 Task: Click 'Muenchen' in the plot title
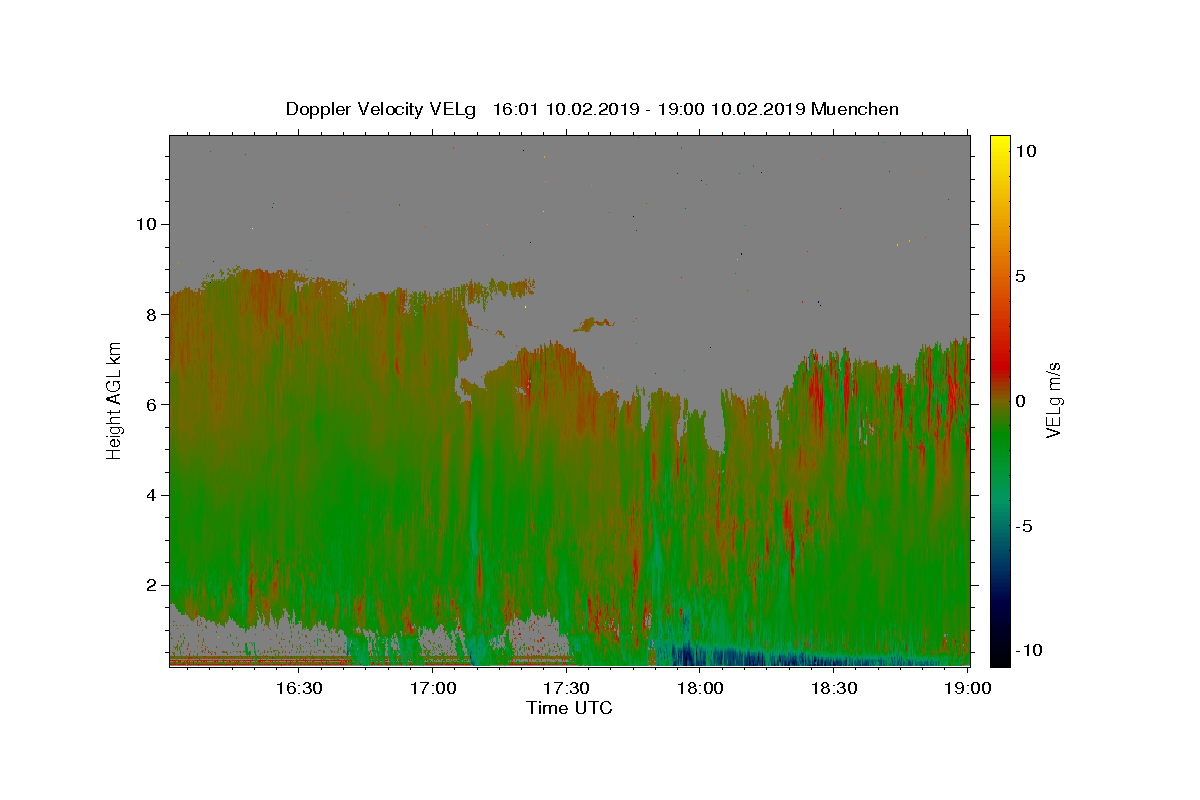click(855, 109)
